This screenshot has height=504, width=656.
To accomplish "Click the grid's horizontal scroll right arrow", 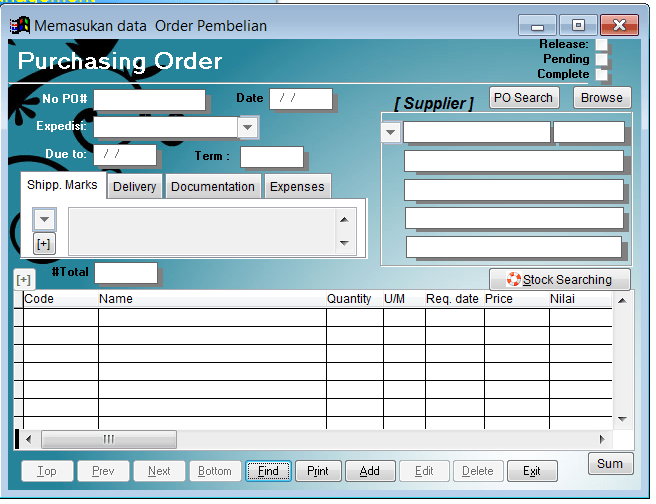I will (x=602, y=439).
